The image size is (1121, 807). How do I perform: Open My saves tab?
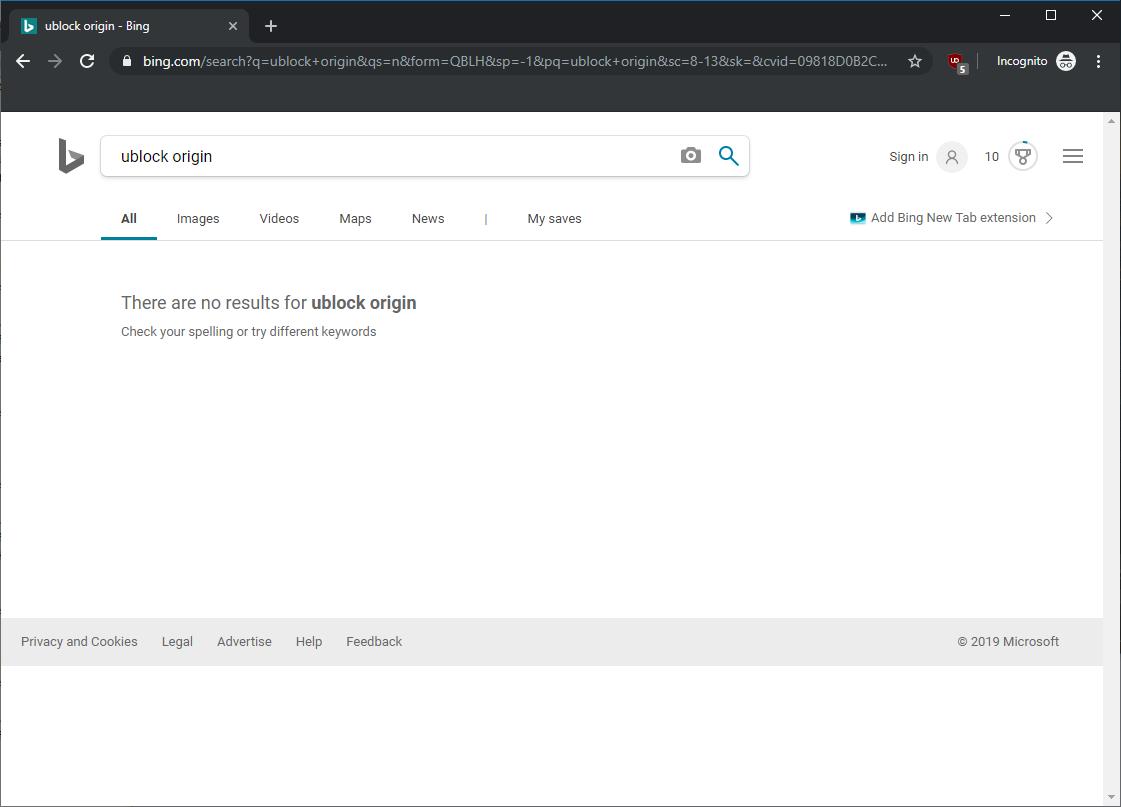pos(554,219)
